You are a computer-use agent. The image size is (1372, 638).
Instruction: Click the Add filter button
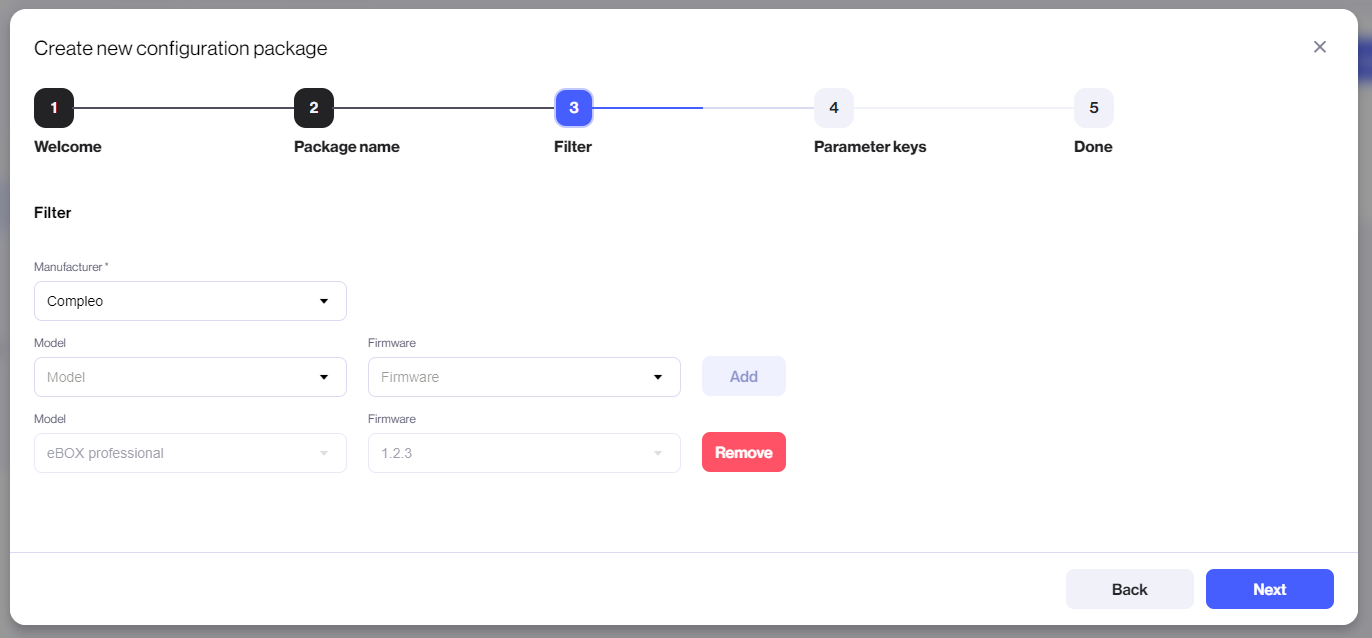click(x=744, y=377)
